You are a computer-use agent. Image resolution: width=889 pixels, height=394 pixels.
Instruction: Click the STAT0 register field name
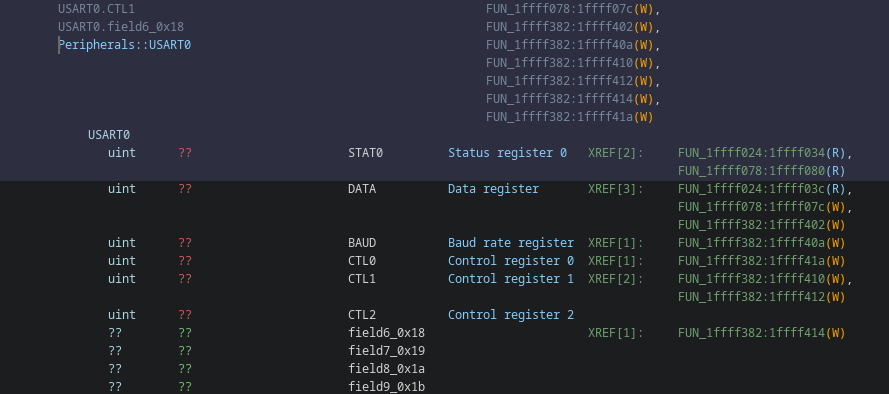pyautogui.click(x=365, y=153)
